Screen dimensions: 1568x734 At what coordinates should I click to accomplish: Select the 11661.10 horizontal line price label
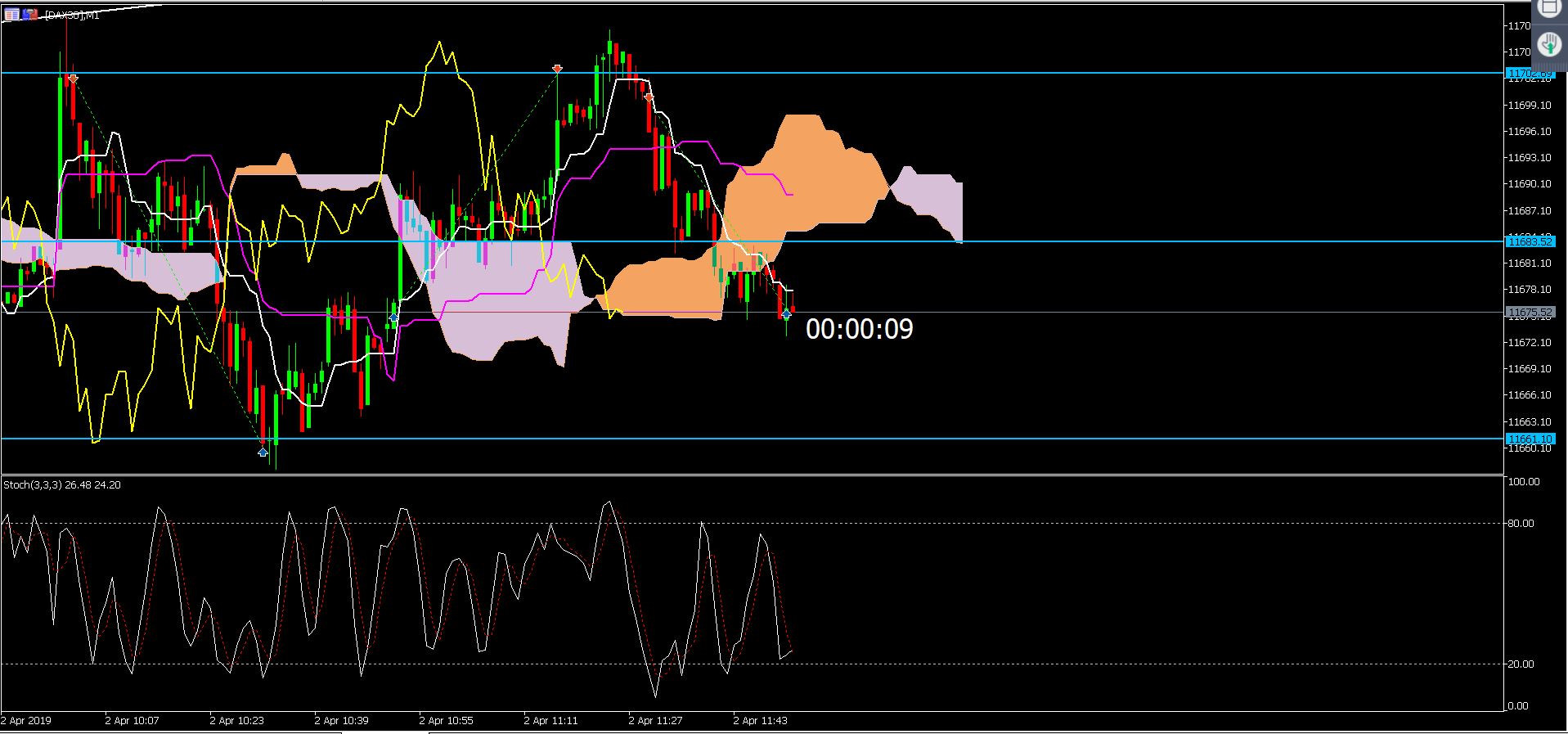click(x=1530, y=439)
